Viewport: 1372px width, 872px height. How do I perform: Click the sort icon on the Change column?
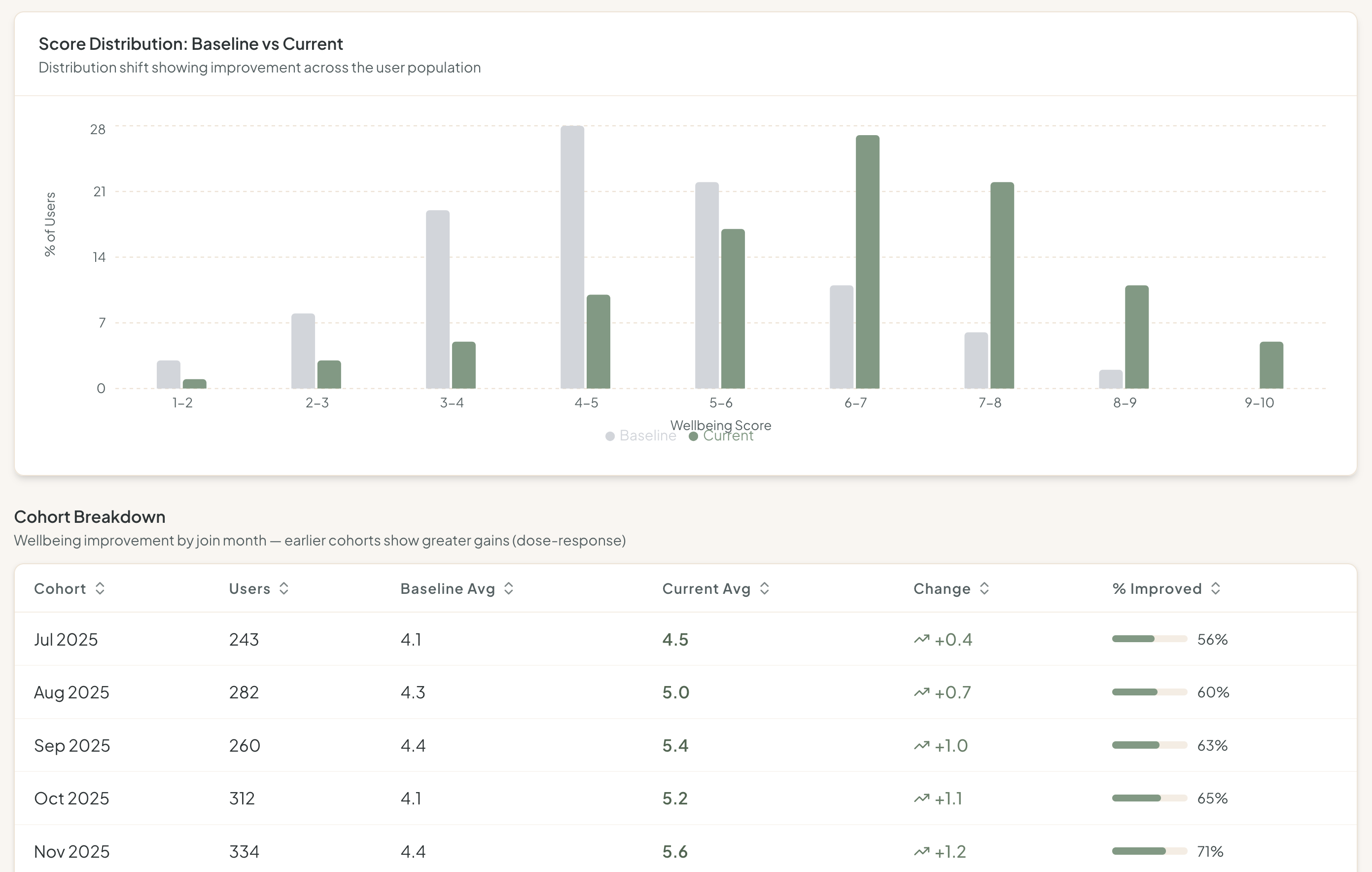pos(985,589)
